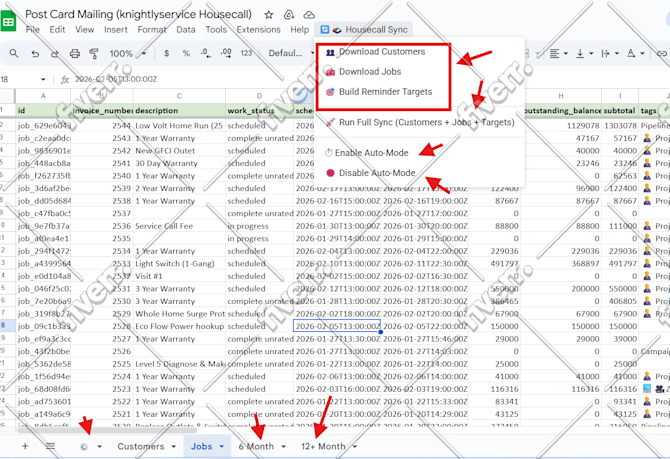Screen dimensions: 670x459
Task: Click the Eco Flow Power hookup cell
Action: [179, 327]
